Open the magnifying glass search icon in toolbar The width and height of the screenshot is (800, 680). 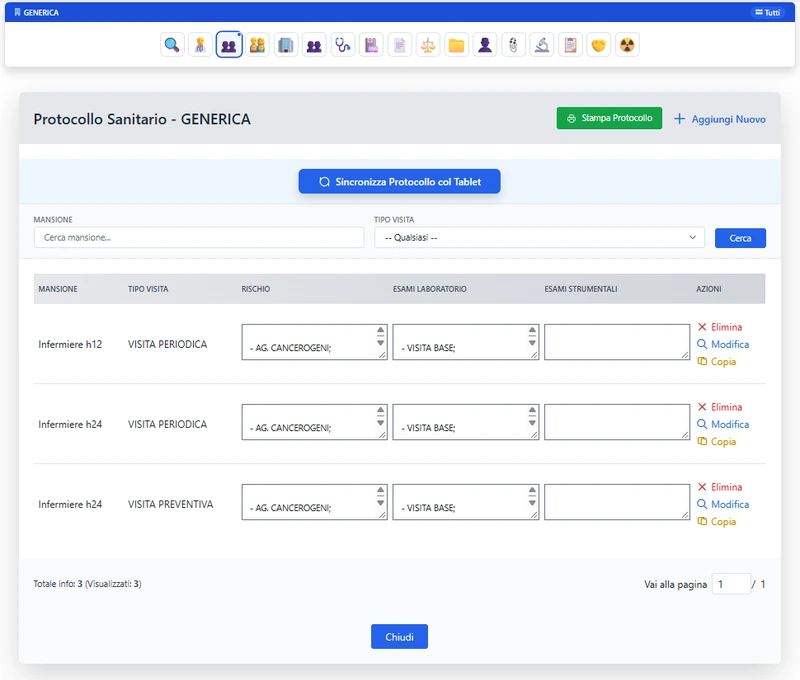tap(172, 45)
